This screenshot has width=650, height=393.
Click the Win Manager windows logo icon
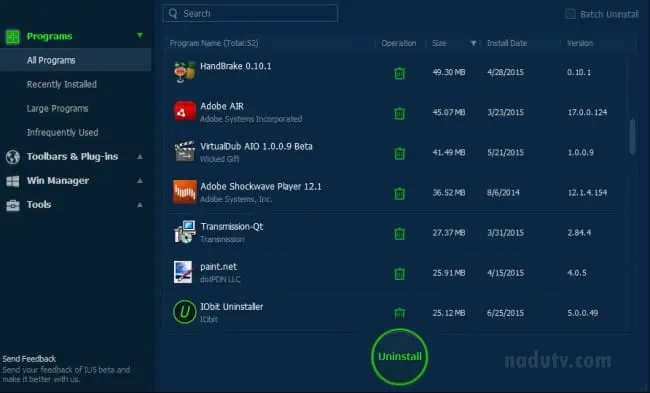click(x=12, y=181)
